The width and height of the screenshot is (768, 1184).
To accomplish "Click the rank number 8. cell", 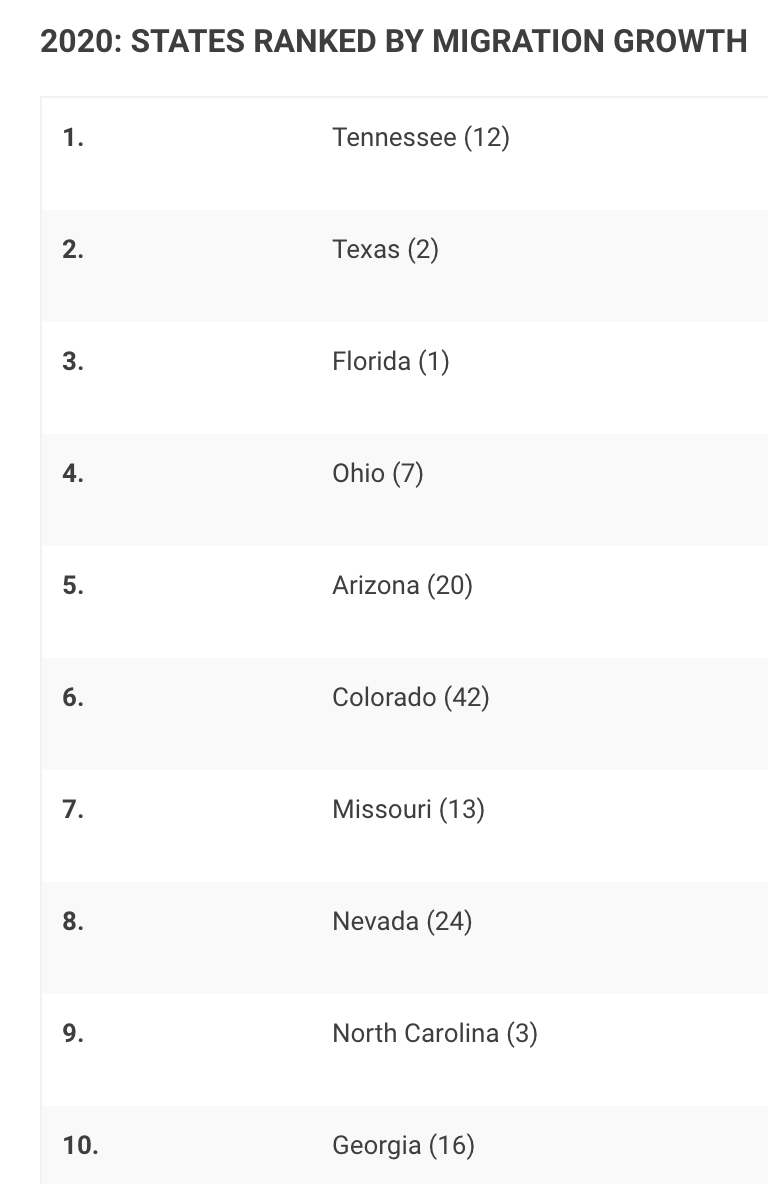I will click(73, 921).
